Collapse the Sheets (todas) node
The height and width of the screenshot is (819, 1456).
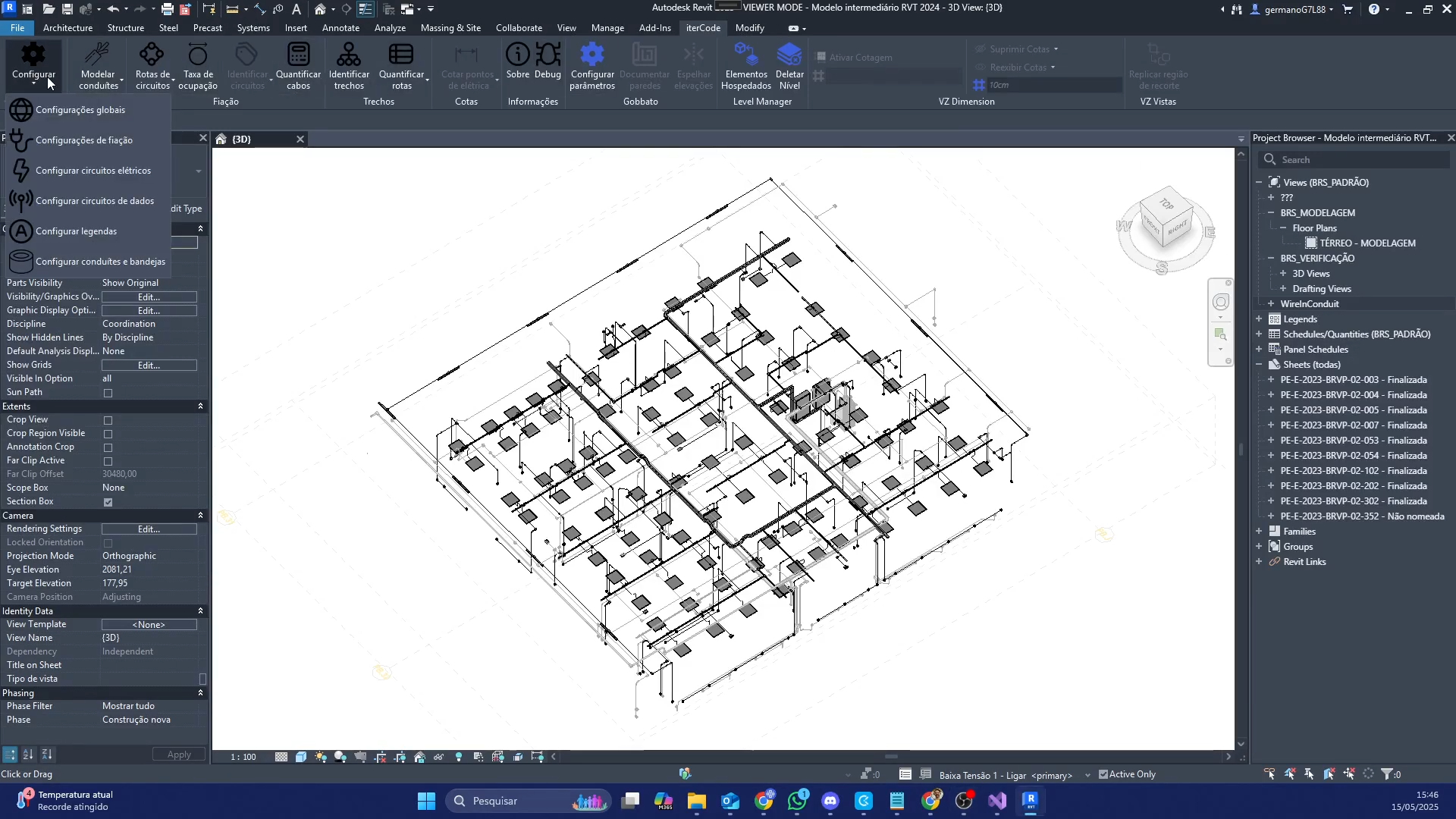[x=1259, y=365]
